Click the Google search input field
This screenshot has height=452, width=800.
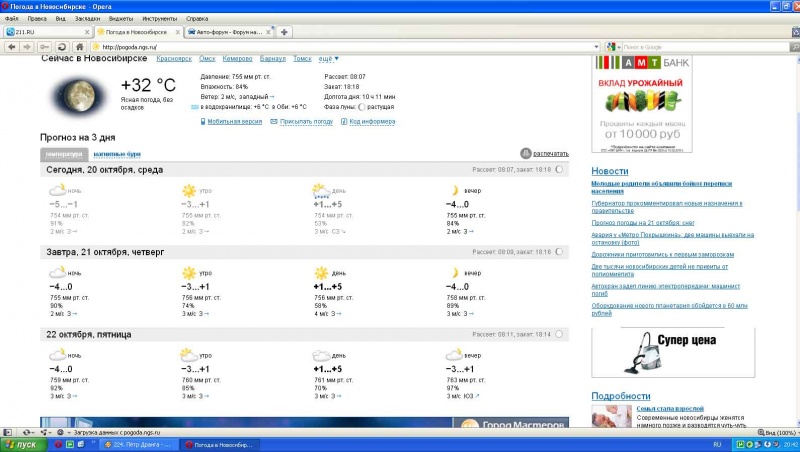click(x=704, y=47)
